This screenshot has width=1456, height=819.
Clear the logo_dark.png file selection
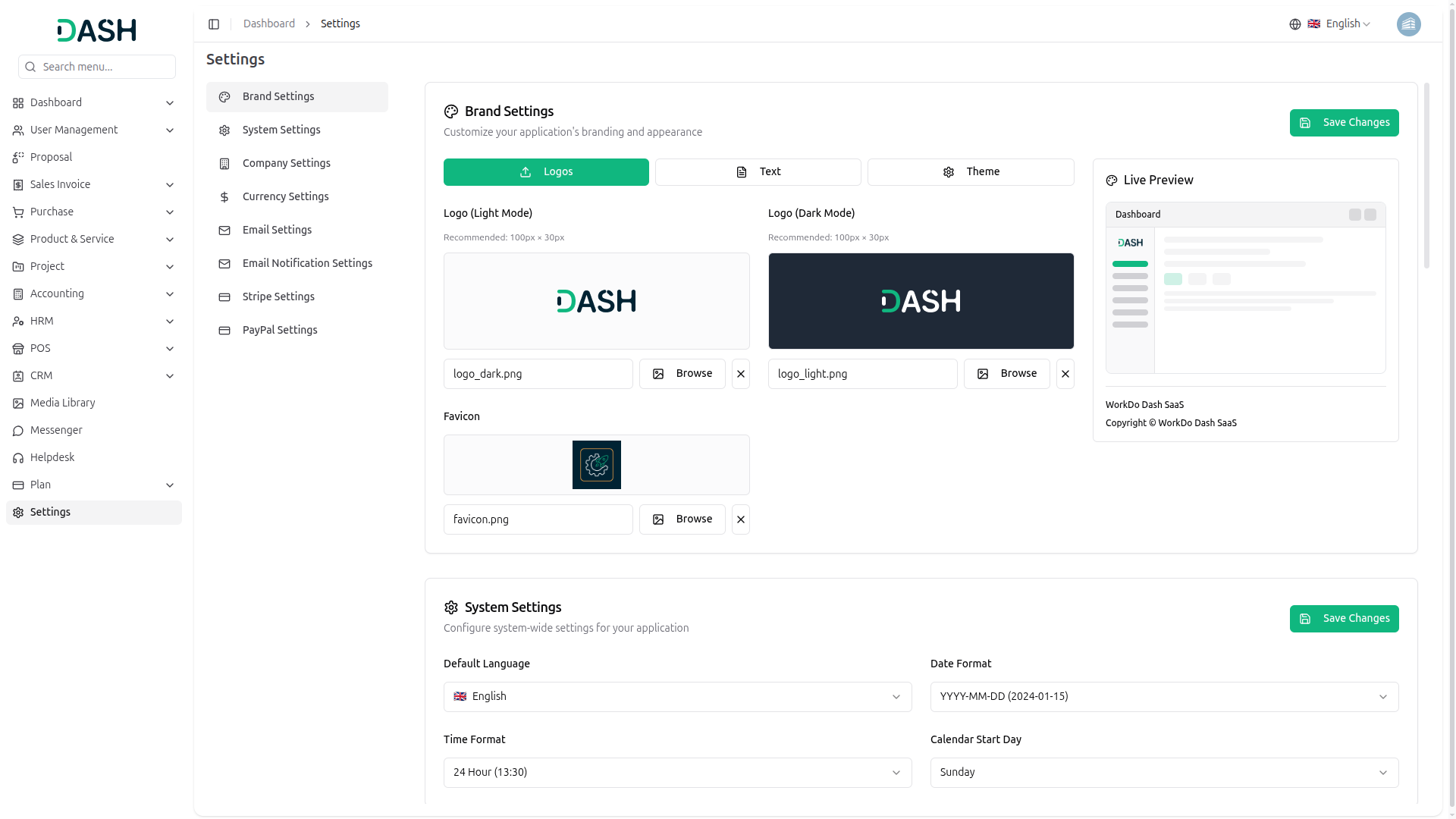[x=740, y=373]
